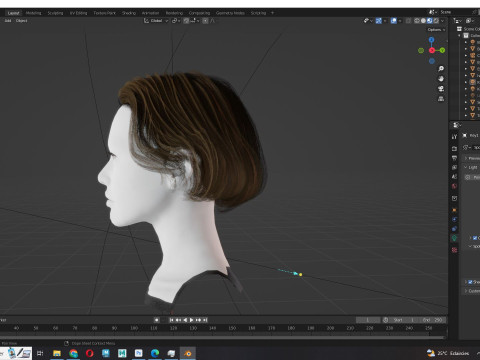Open the Compositing workspace tab
Viewport: 480px width, 360px height.
tap(199, 13)
